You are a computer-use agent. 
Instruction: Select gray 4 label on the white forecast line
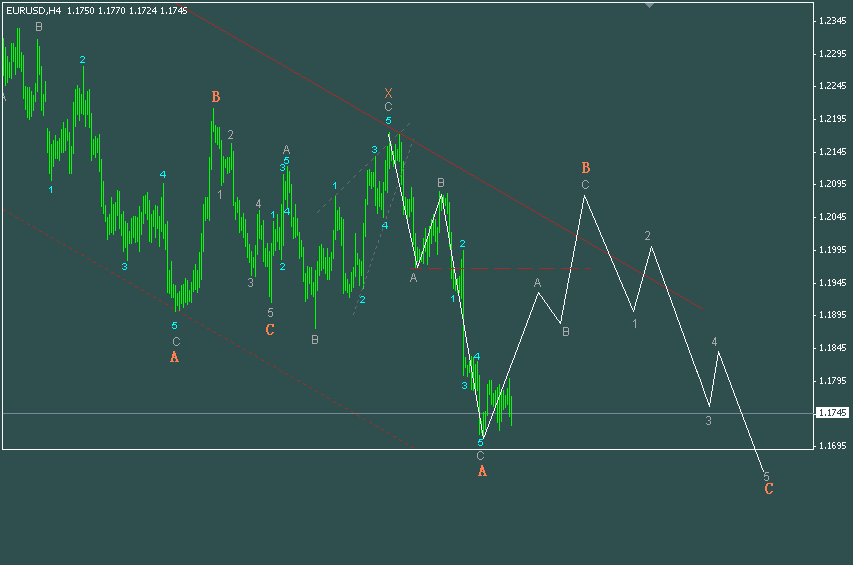click(x=714, y=342)
